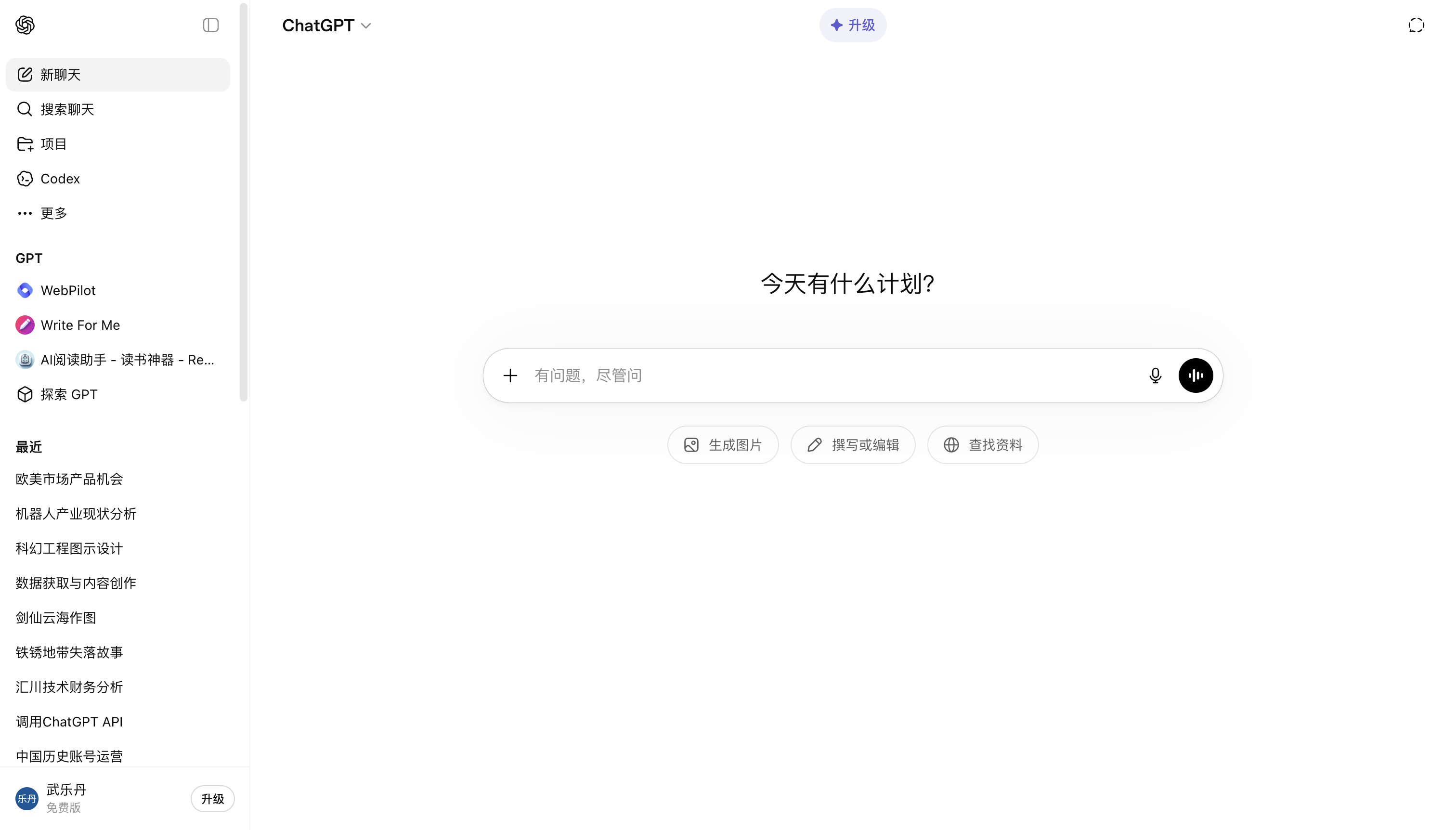Open the ChatGPT model dropdown
The width and height of the screenshot is (1456, 830).
(326, 25)
